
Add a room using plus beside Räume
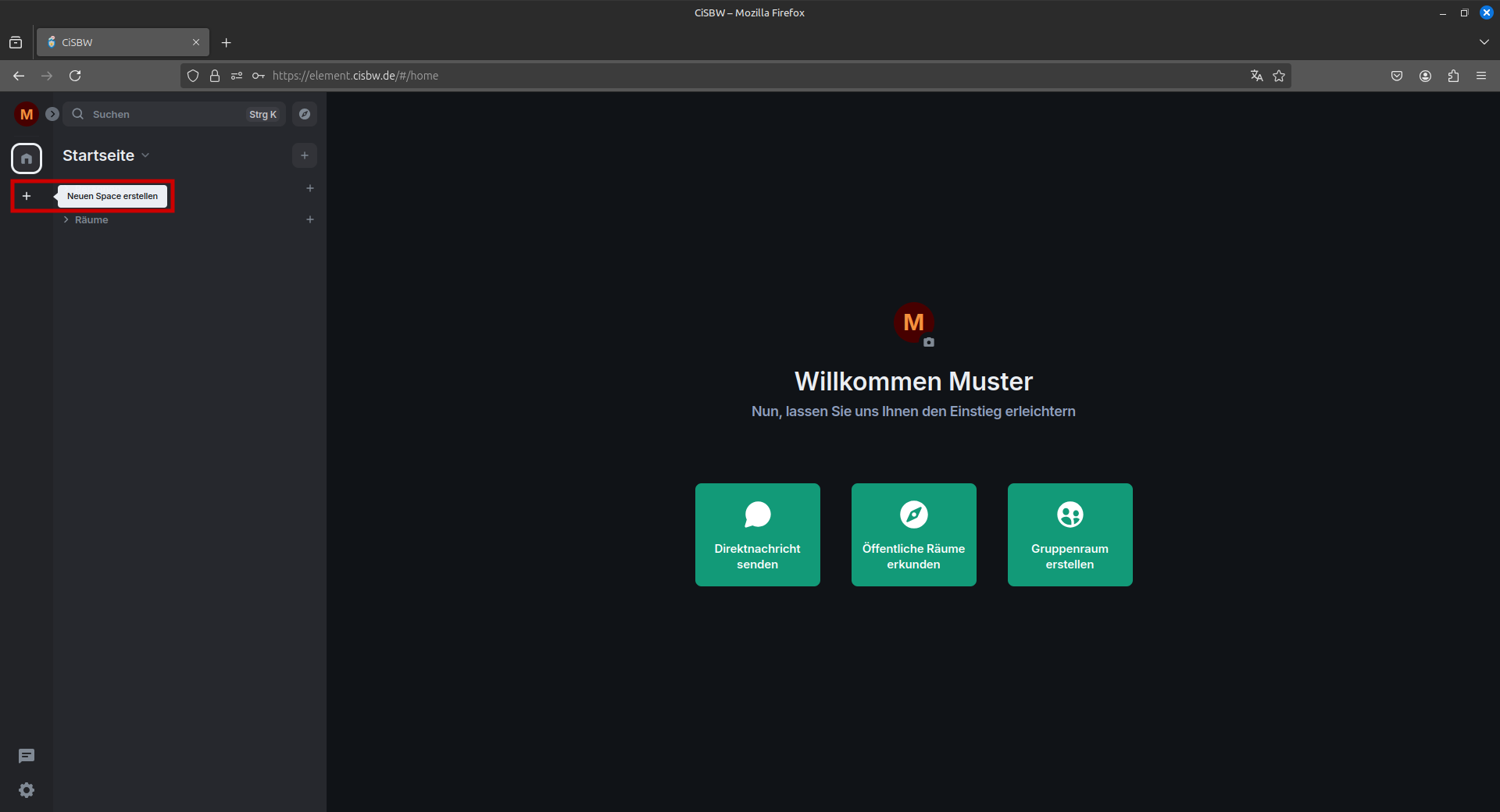pyautogui.click(x=310, y=219)
